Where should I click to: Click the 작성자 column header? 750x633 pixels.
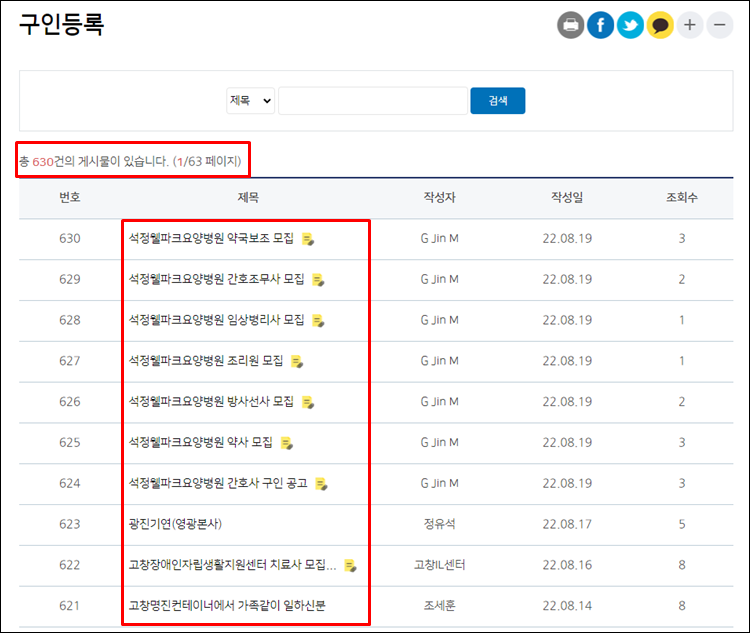pyautogui.click(x=440, y=197)
